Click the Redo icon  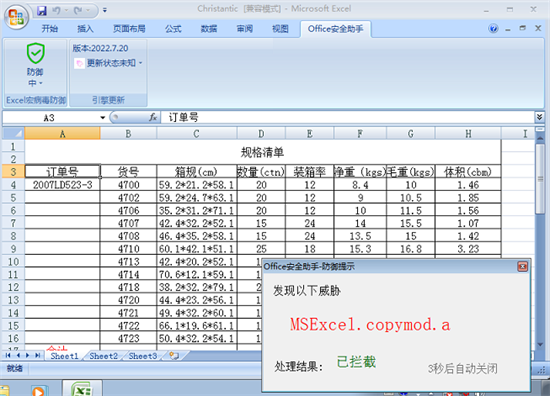(78, 11)
